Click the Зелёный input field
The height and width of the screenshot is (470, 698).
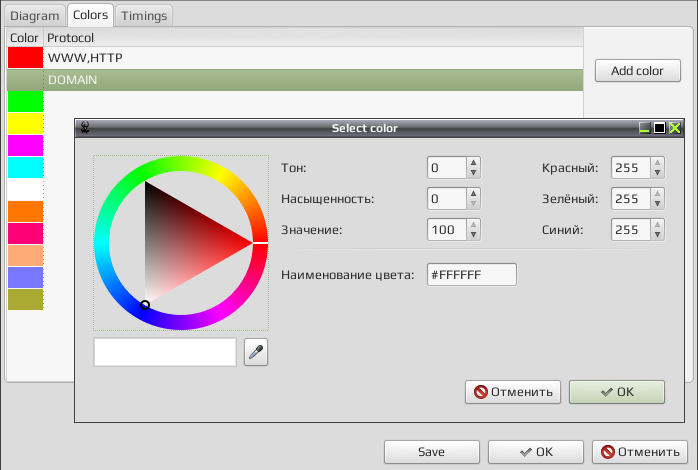point(631,199)
